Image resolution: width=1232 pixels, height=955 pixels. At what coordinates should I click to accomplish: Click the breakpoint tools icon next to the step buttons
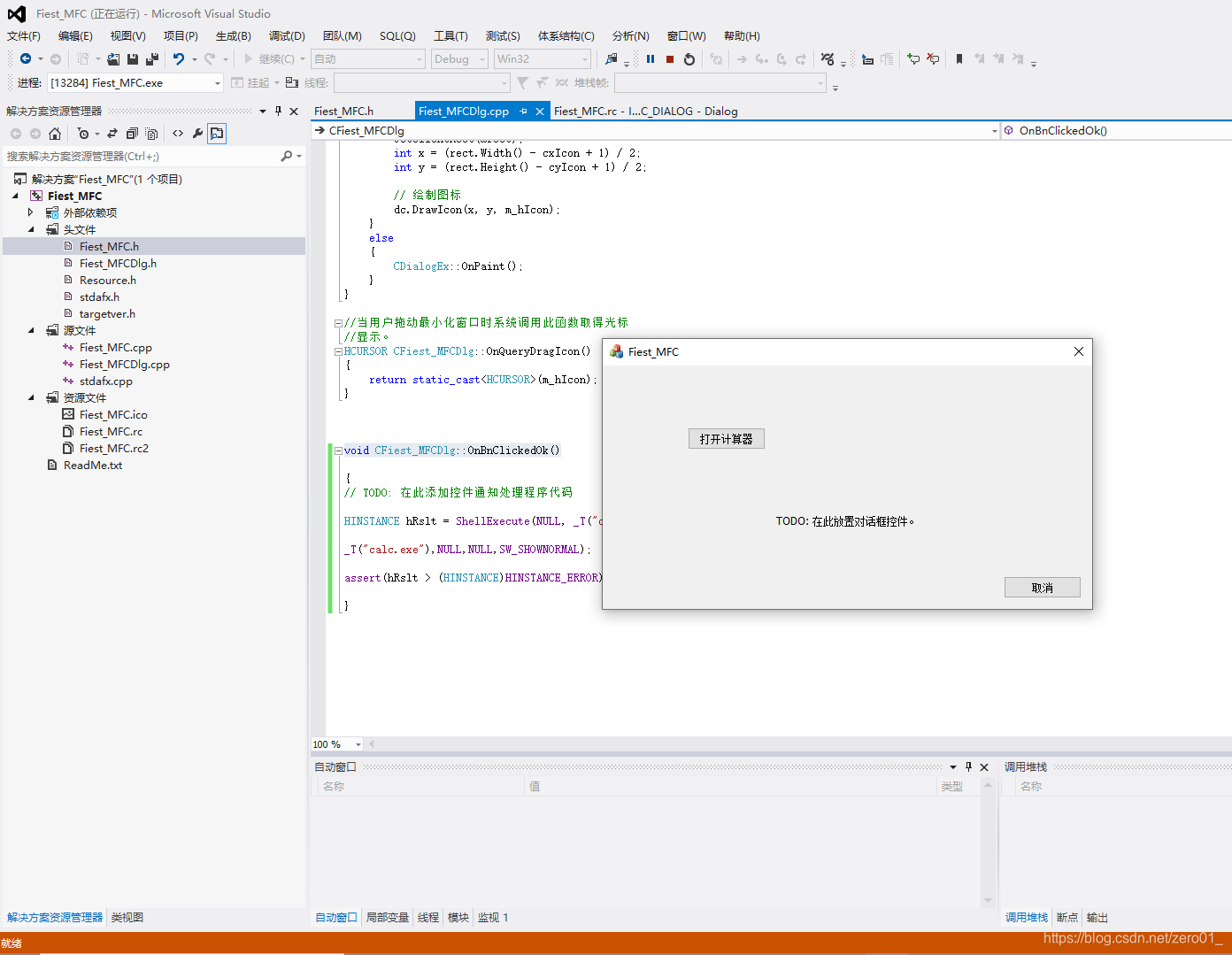click(x=828, y=58)
